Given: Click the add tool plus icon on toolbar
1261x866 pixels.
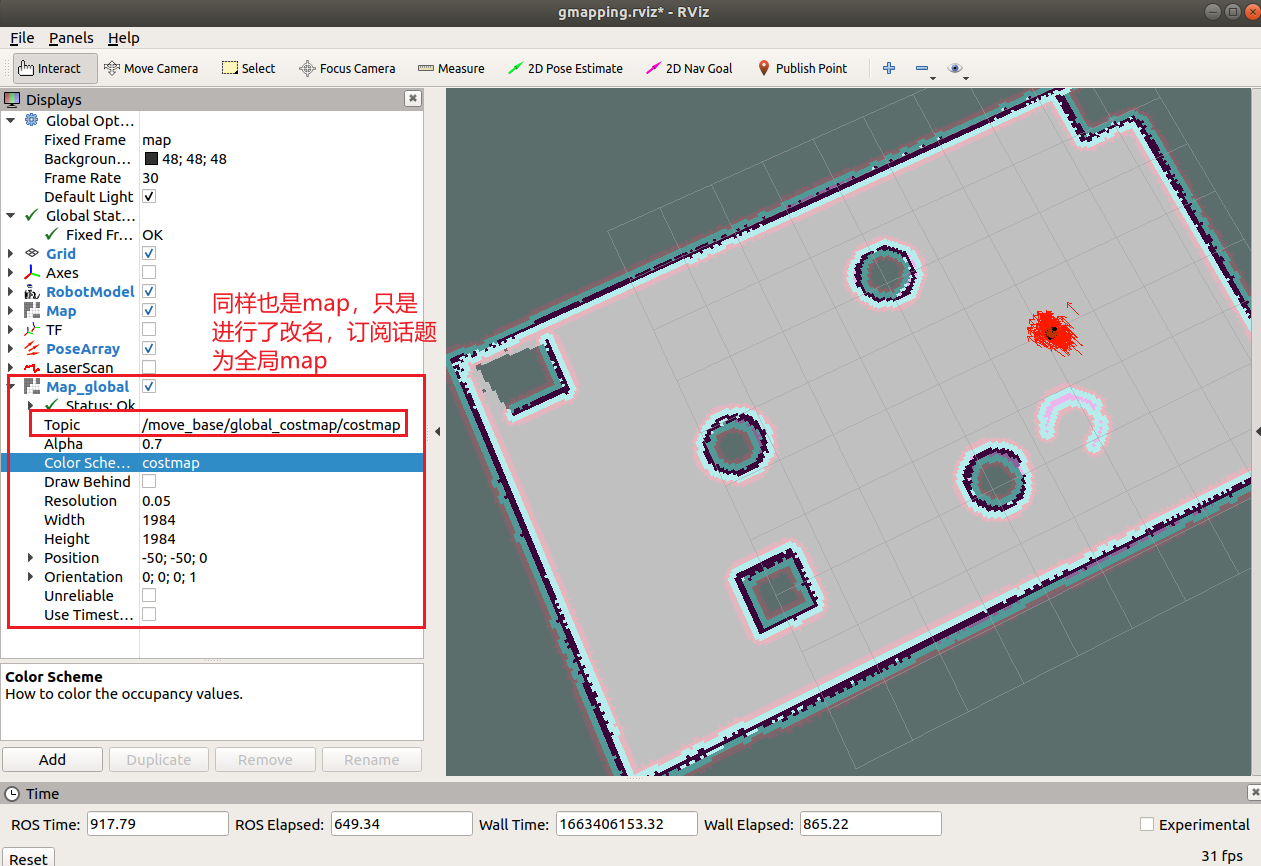Looking at the screenshot, I should 888,67.
